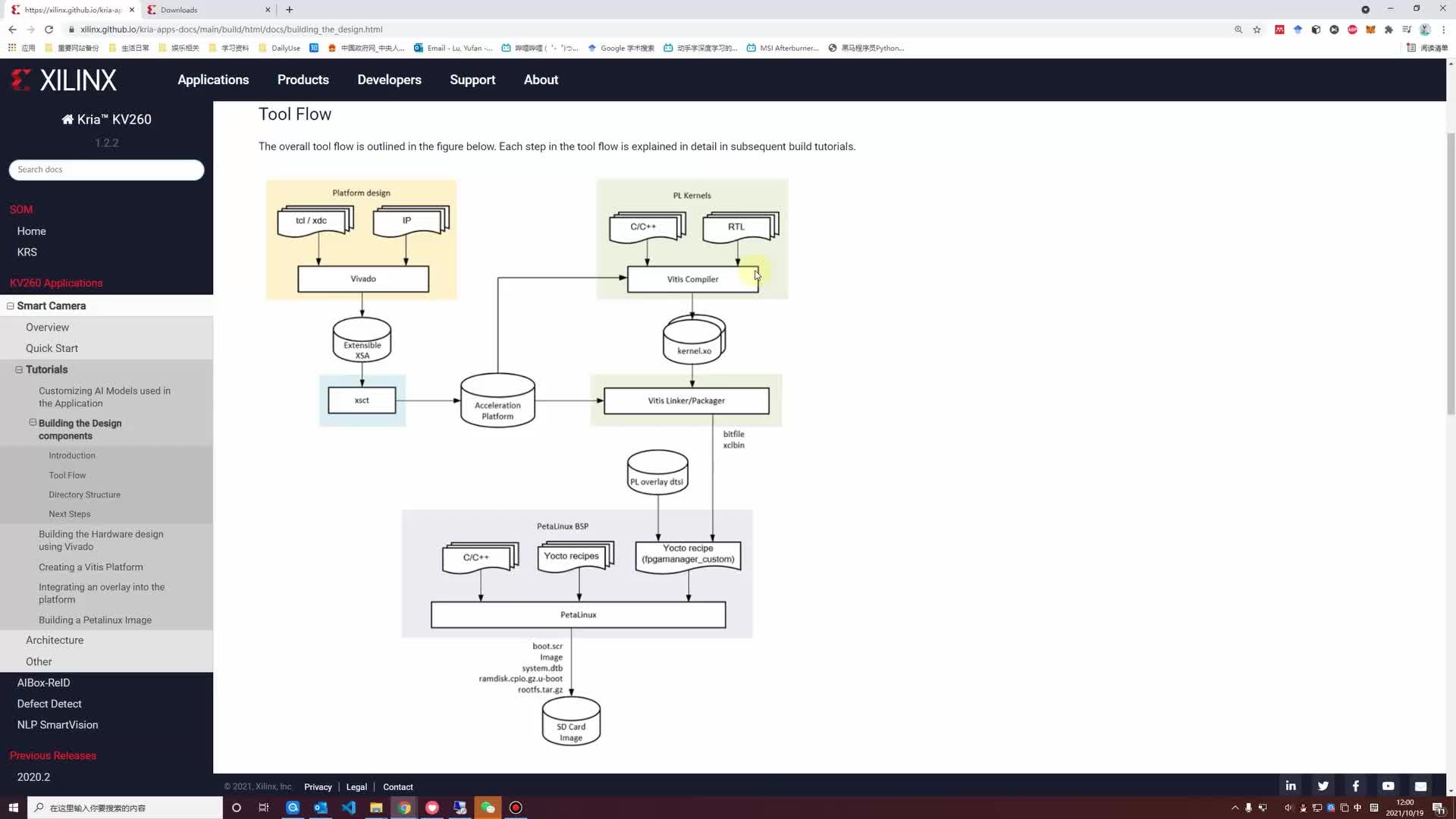Viewport: 1456px width, 819px height.
Task: Open Legal footer link
Action: click(x=356, y=787)
